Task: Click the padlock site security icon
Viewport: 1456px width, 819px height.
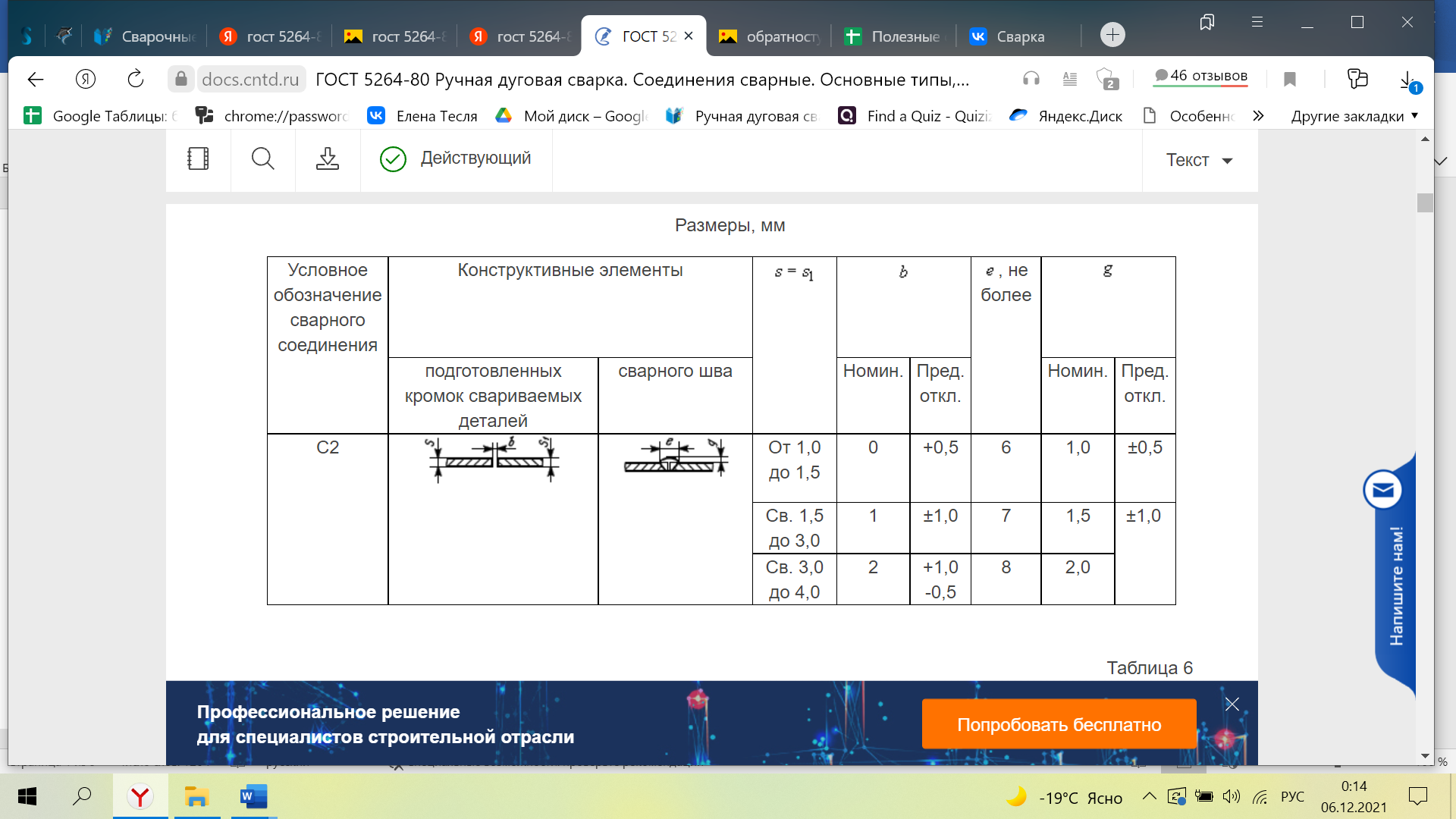Action: click(180, 79)
